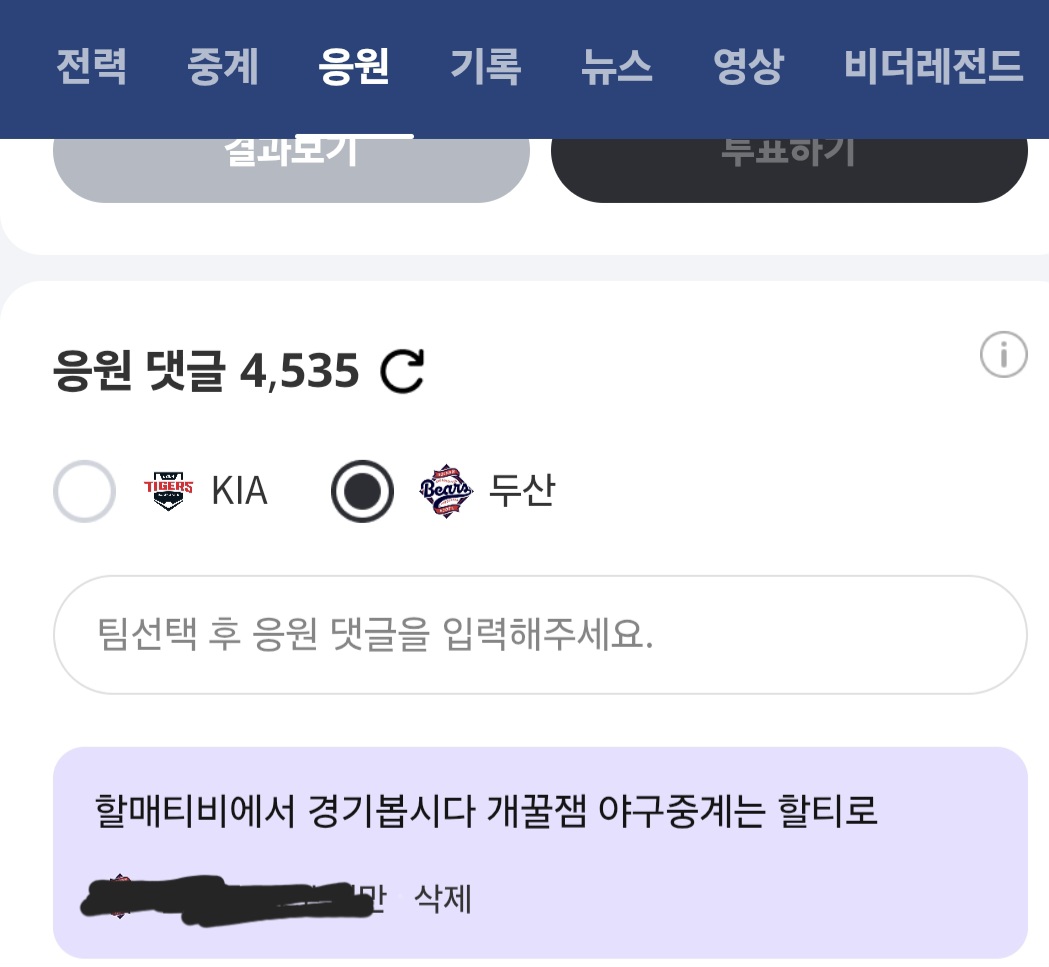Focus the cheer comment input field

click(540, 635)
